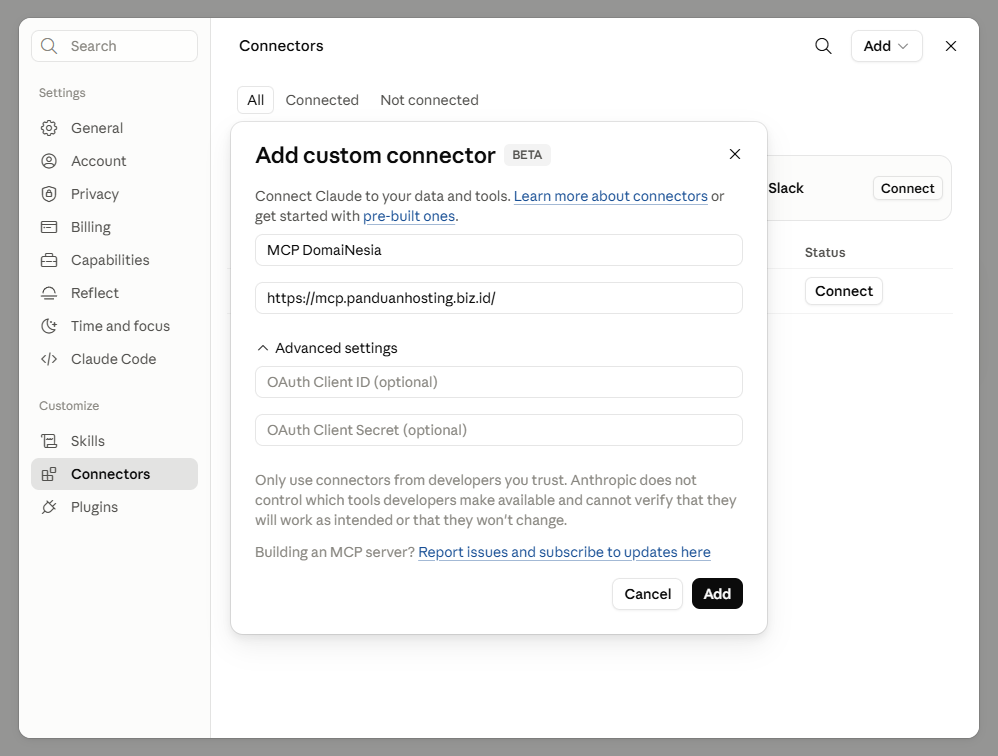Open the pre-built ones link
Screen dimensions: 998x756
point(409,216)
